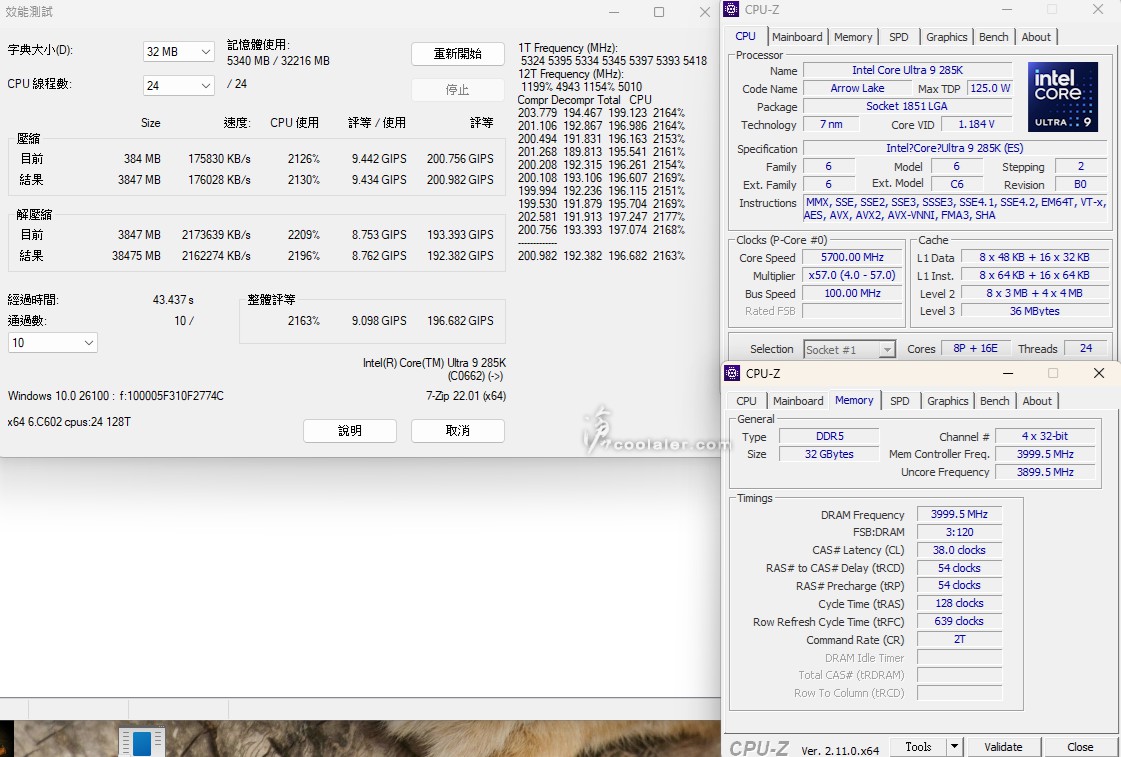The height and width of the screenshot is (757, 1121).
Task: Switch to About tab in top CPU-Z window
Action: [1036, 37]
